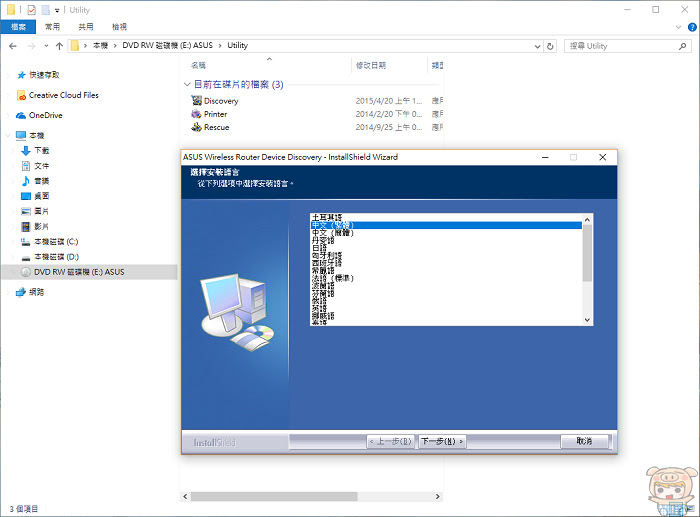This screenshot has width=700, height=517.
Task: Open 桌面 desktop folder in sidebar
Action: (42, 196)
